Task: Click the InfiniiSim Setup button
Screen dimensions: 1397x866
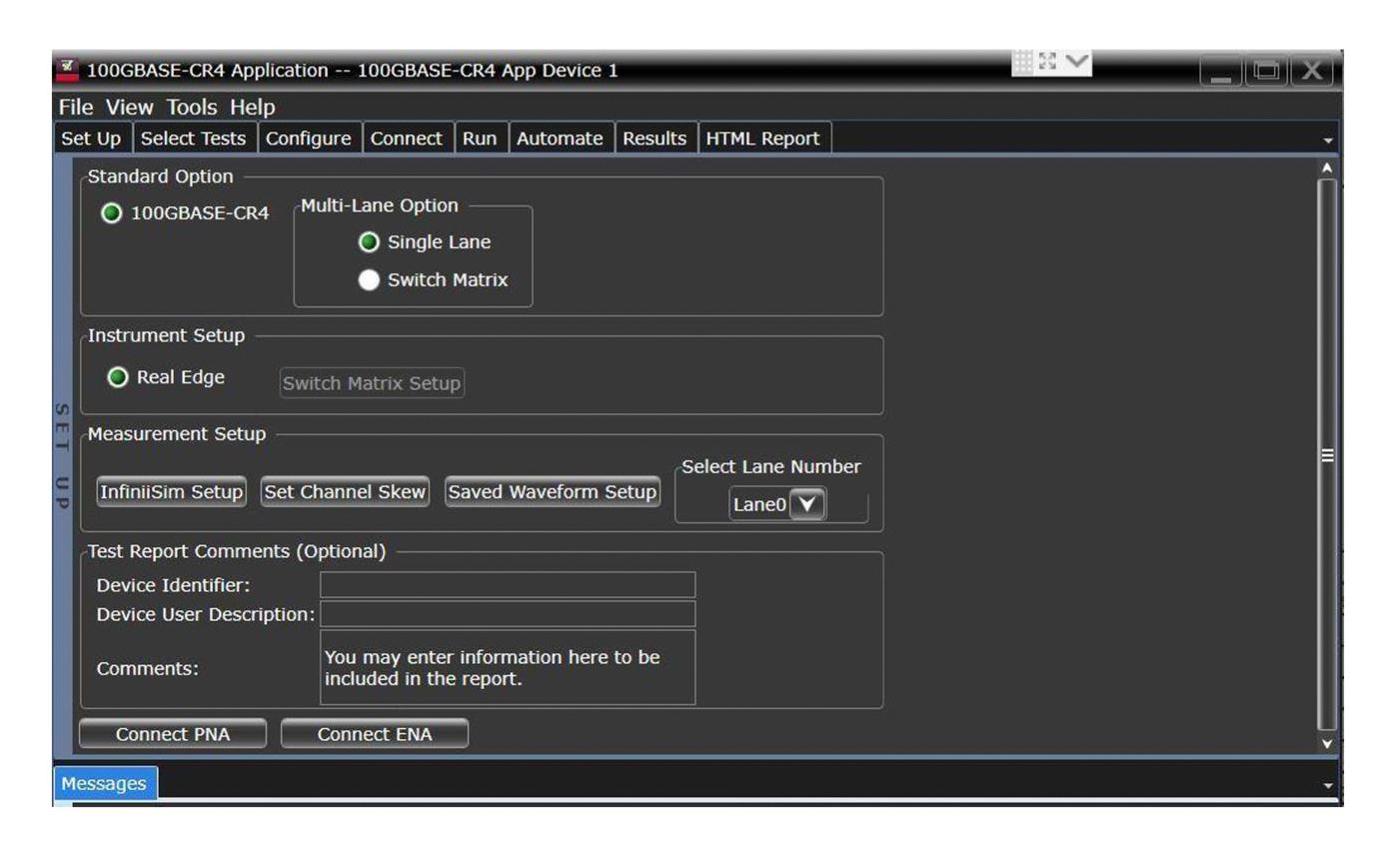Action: click(x=171, y=492)
